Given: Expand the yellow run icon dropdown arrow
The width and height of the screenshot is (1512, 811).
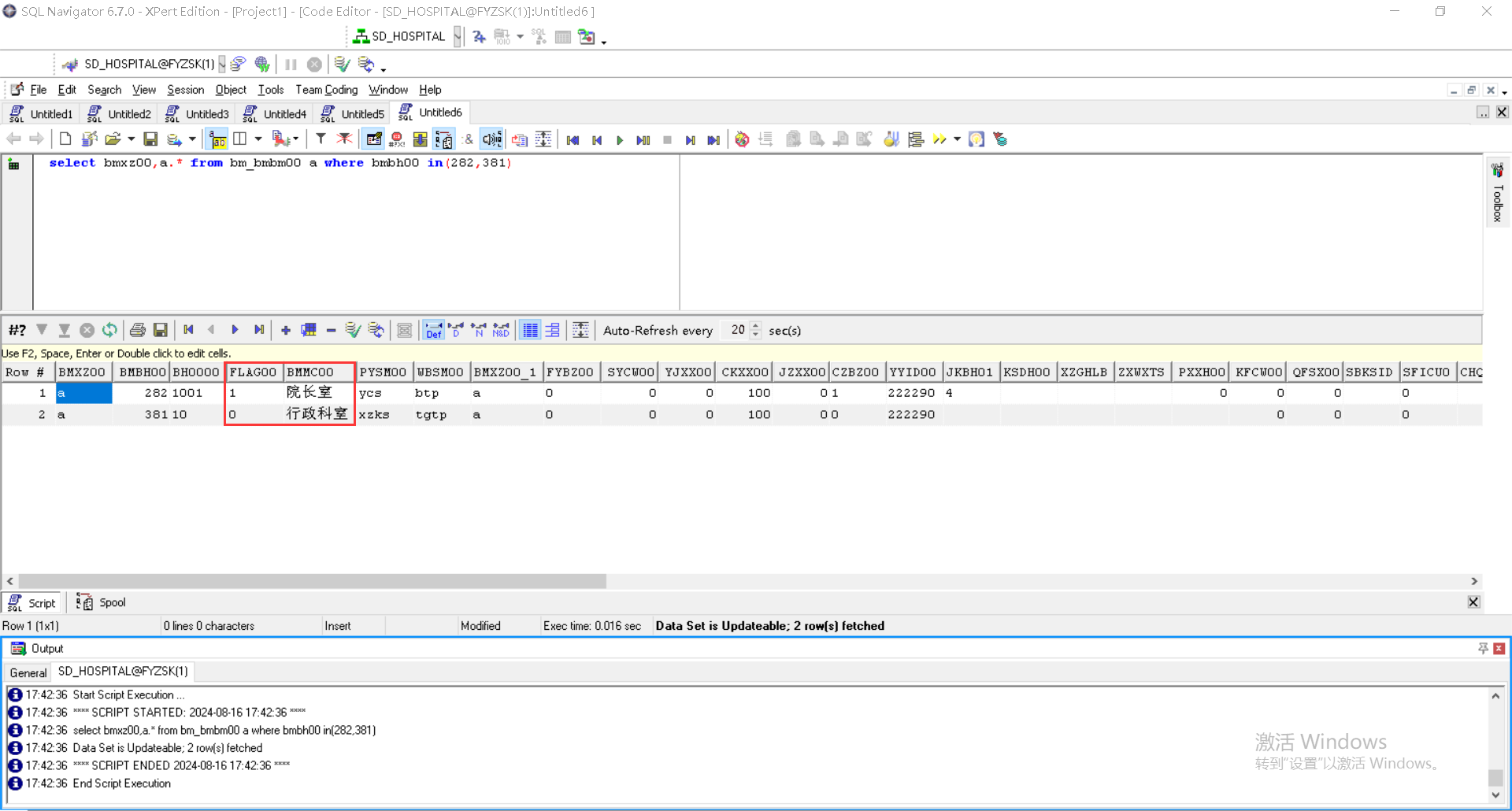Looking at the screenshot, I should click(957, 139).
